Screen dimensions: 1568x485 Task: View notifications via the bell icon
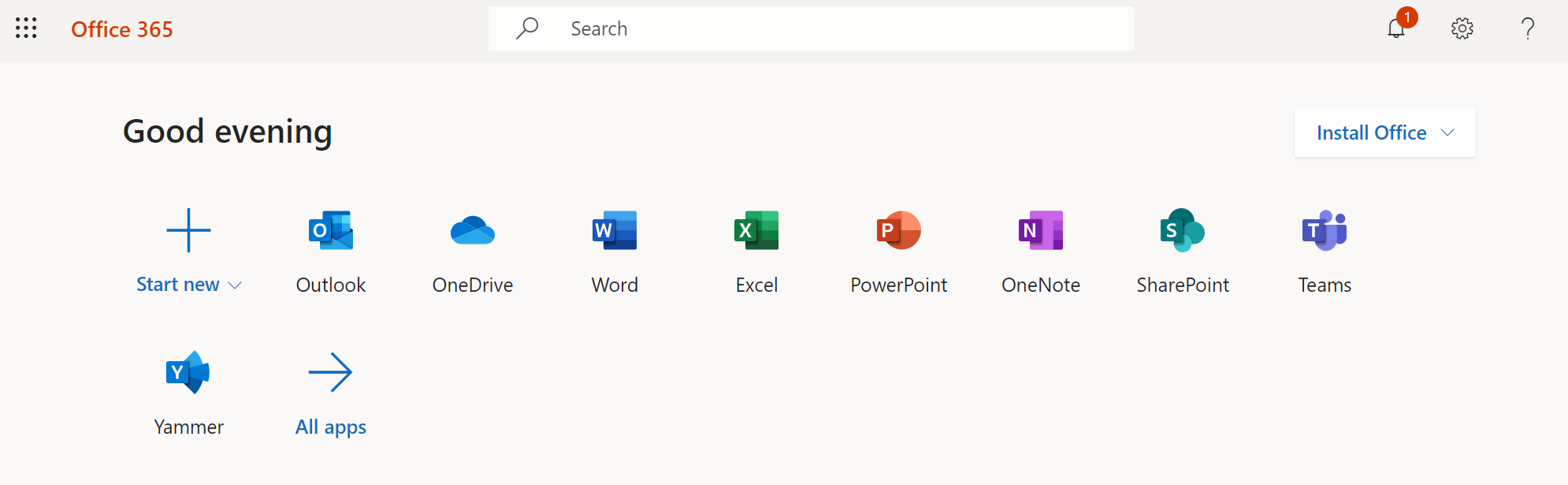1396,29
